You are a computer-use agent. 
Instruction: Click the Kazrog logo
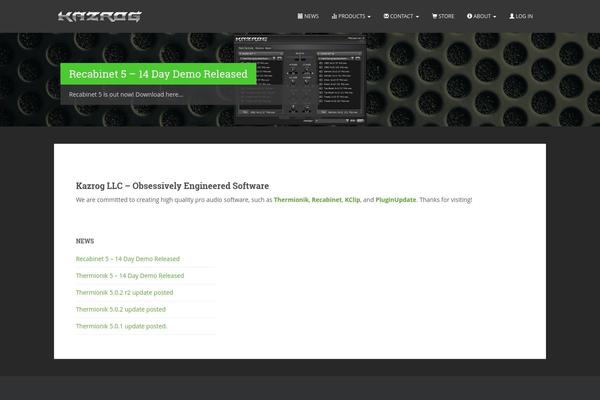point(99,16)
